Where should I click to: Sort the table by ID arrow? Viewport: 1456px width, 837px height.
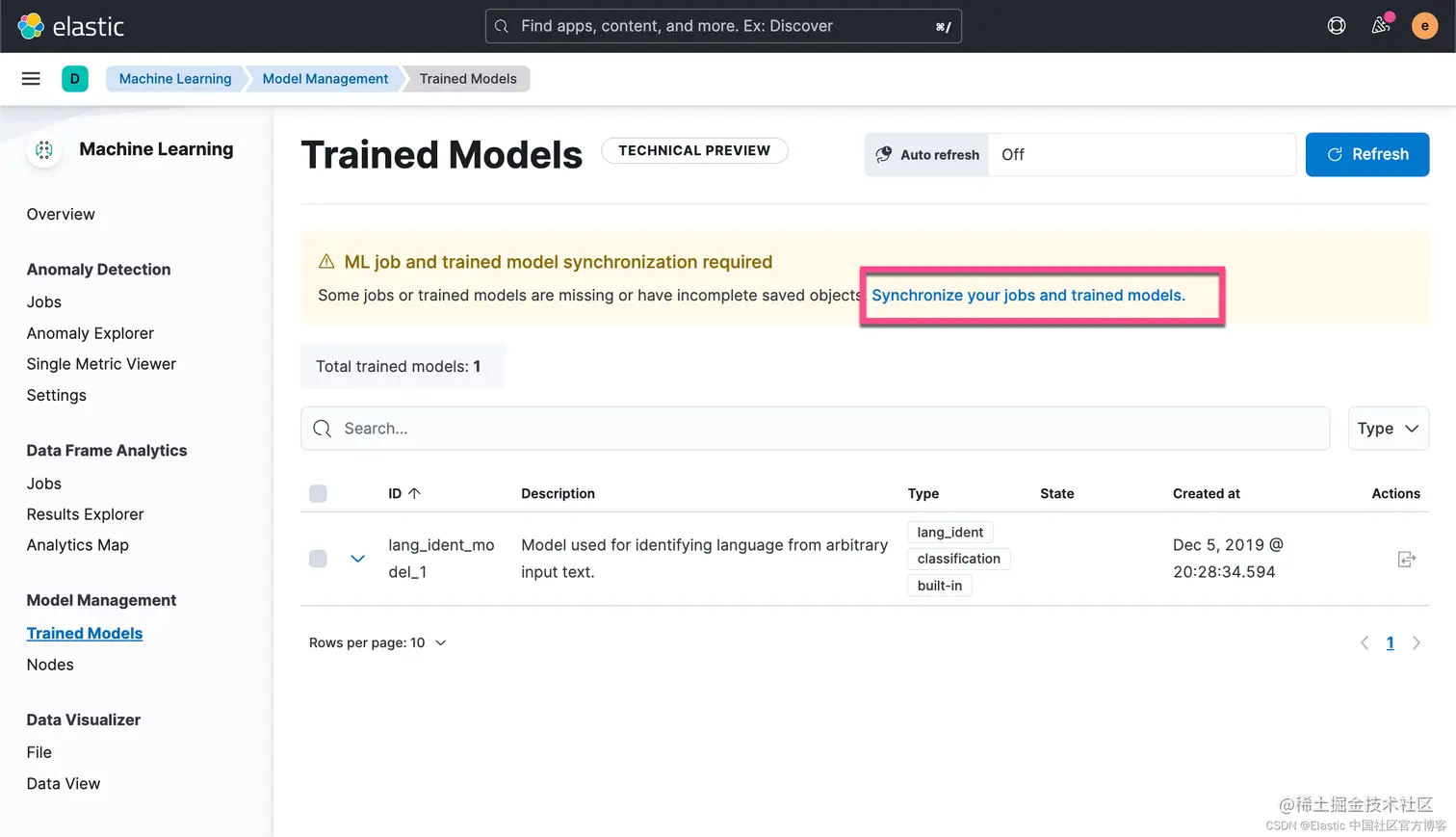point(415,493)
